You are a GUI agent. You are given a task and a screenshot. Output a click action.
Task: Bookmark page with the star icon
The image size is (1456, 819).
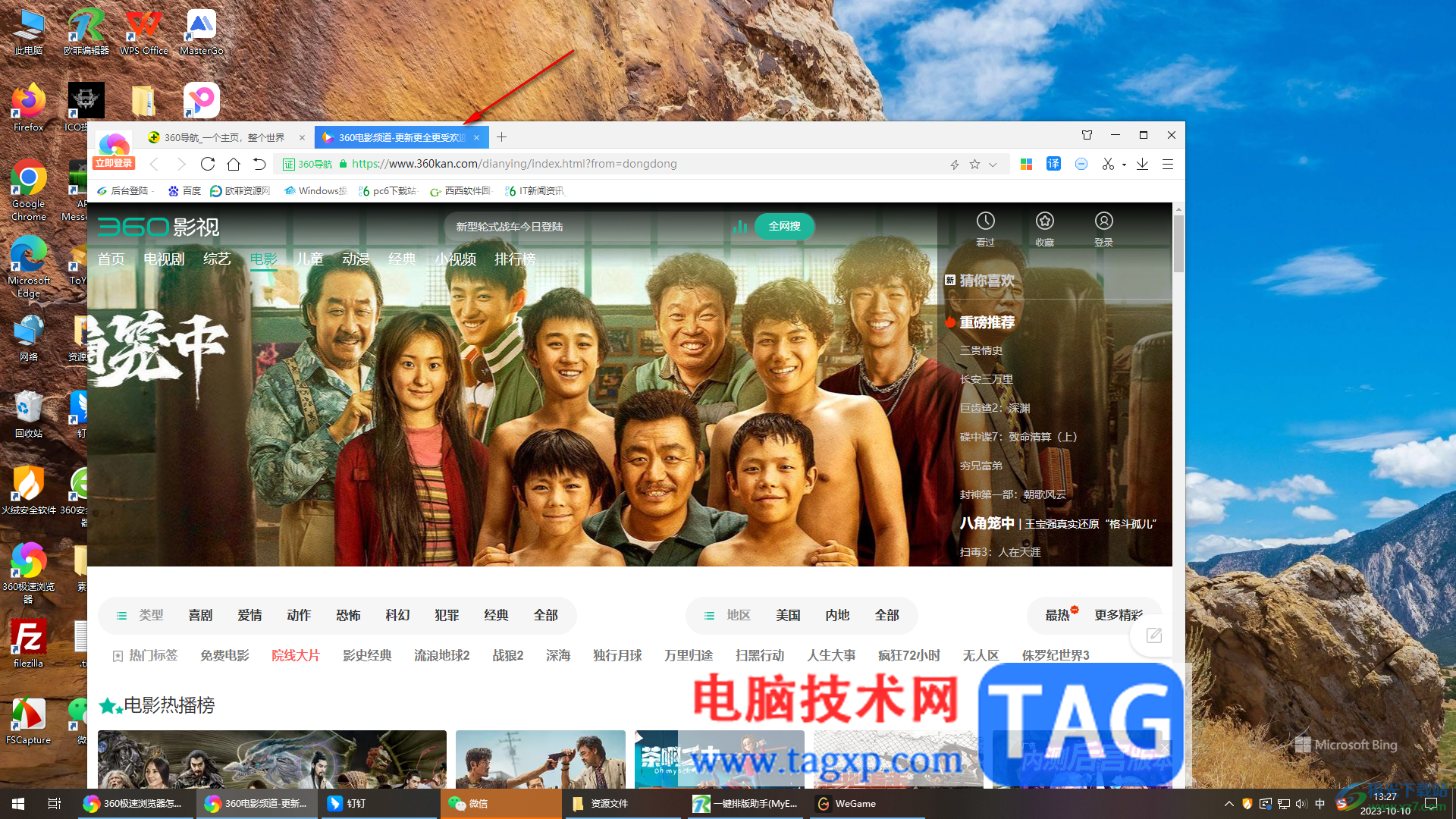(x=974, y=164)
